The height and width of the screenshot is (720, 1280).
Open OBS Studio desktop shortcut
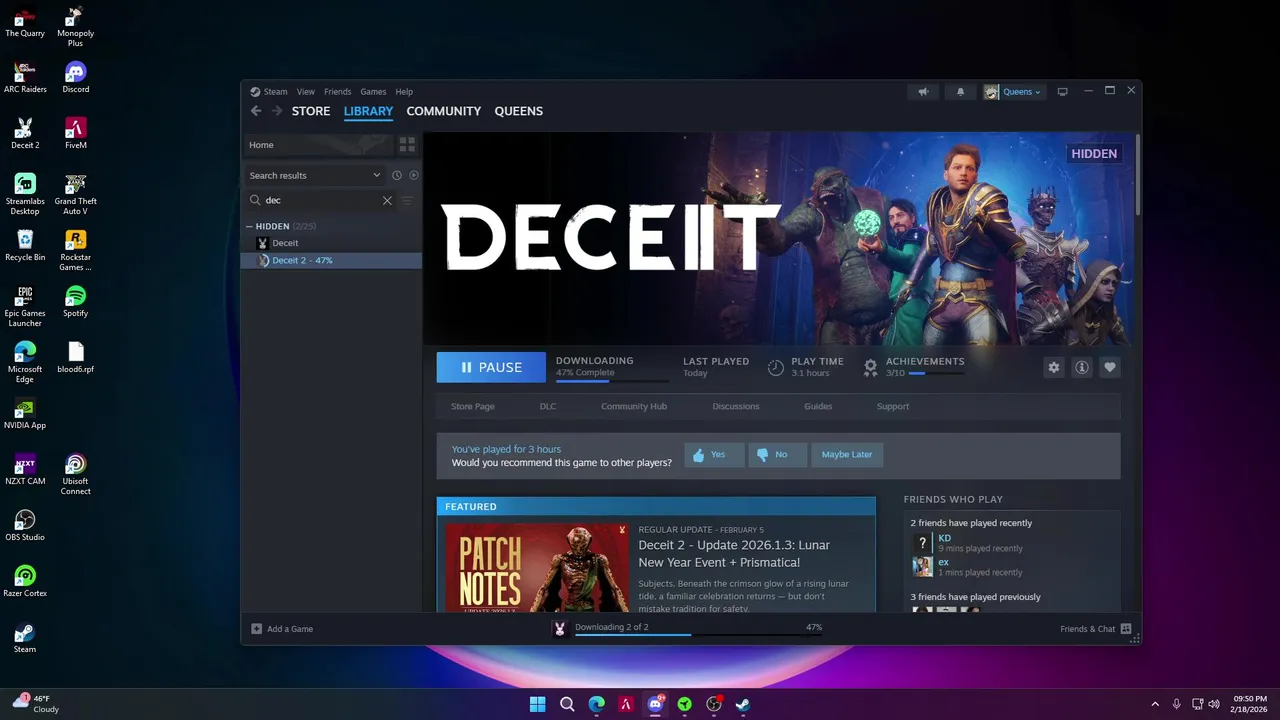pos(25,525)
